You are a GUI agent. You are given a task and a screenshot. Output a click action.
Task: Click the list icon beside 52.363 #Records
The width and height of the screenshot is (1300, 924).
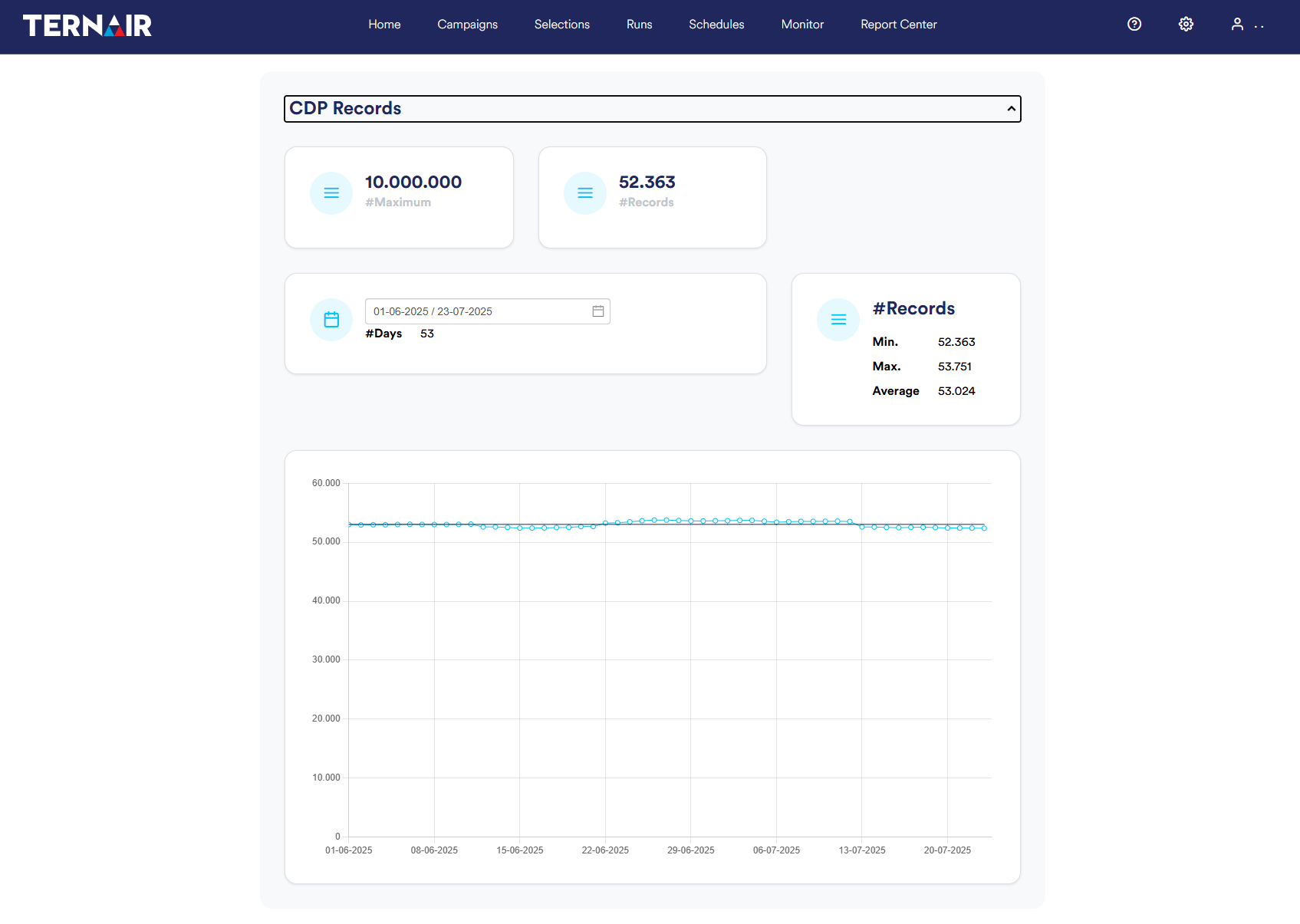point(585,193)
